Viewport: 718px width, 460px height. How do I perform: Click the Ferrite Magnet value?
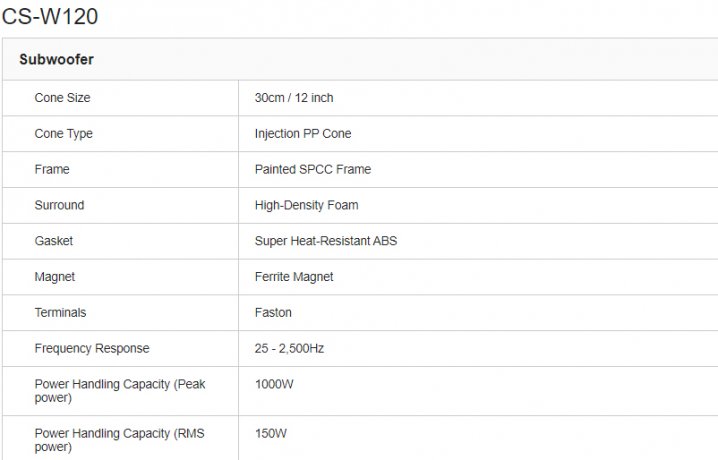click(294, 277)
